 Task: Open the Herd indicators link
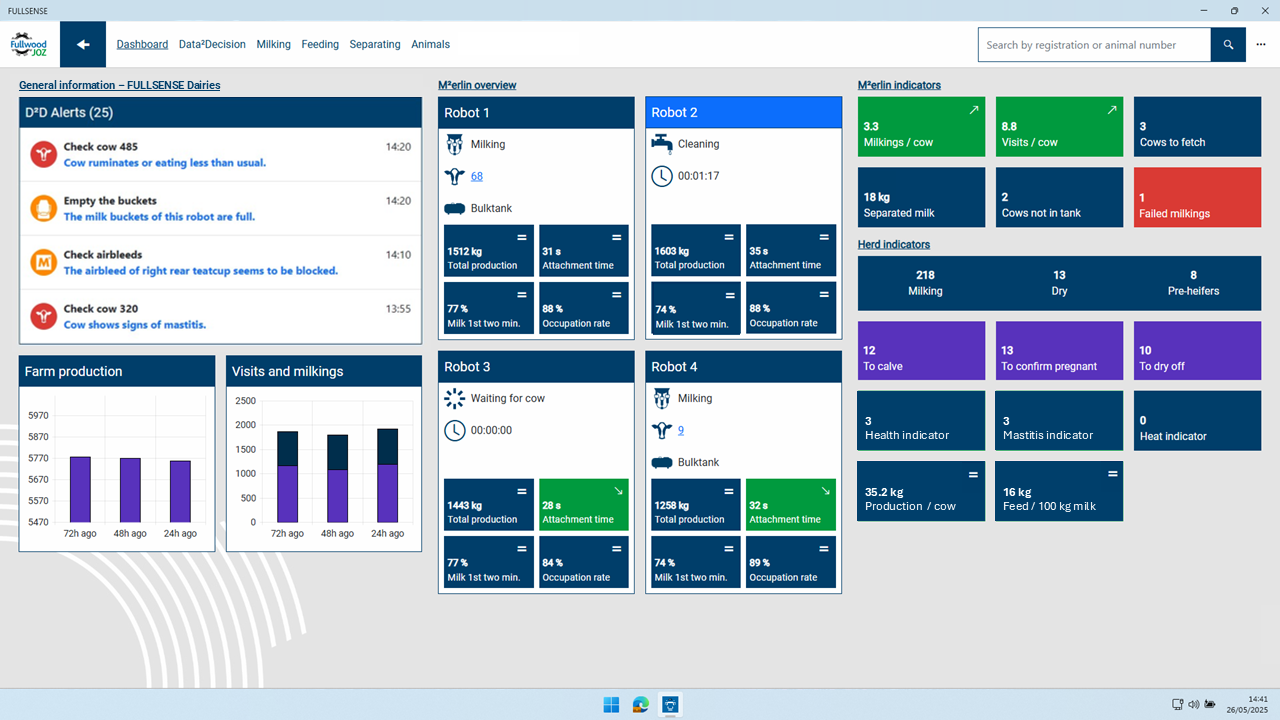894,244
